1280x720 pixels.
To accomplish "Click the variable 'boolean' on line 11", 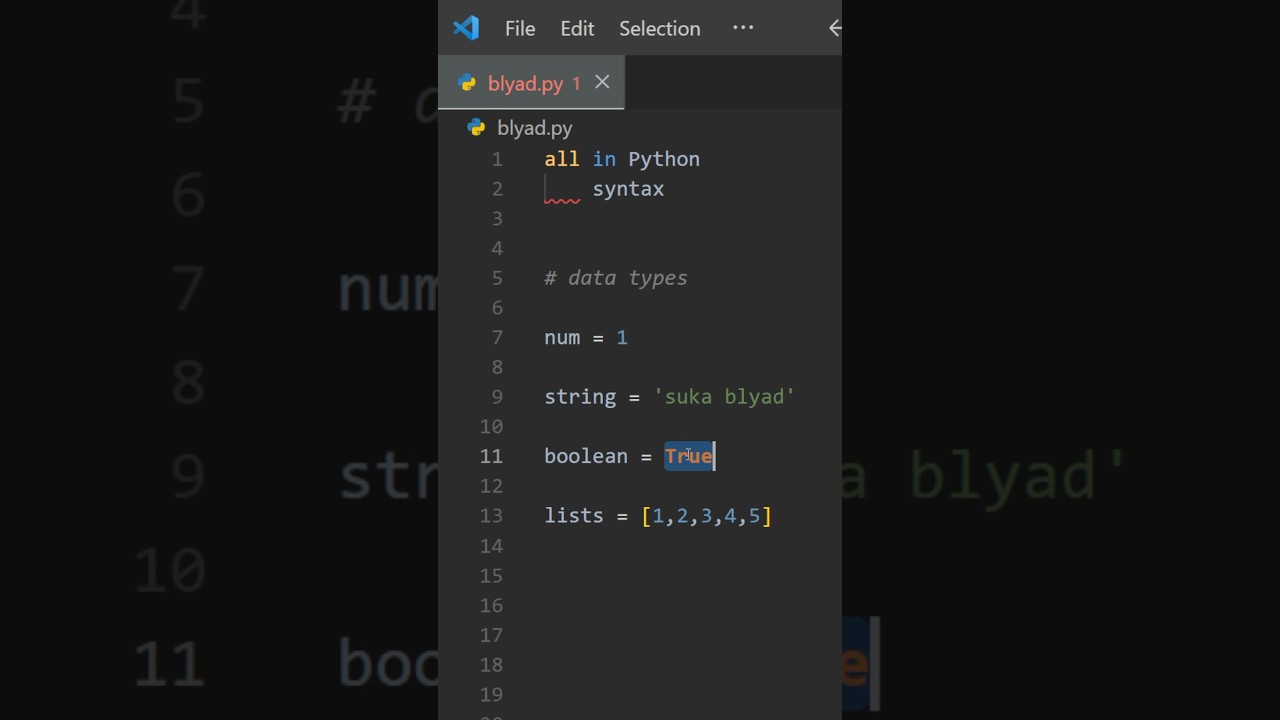I will (x=586, y=456).
